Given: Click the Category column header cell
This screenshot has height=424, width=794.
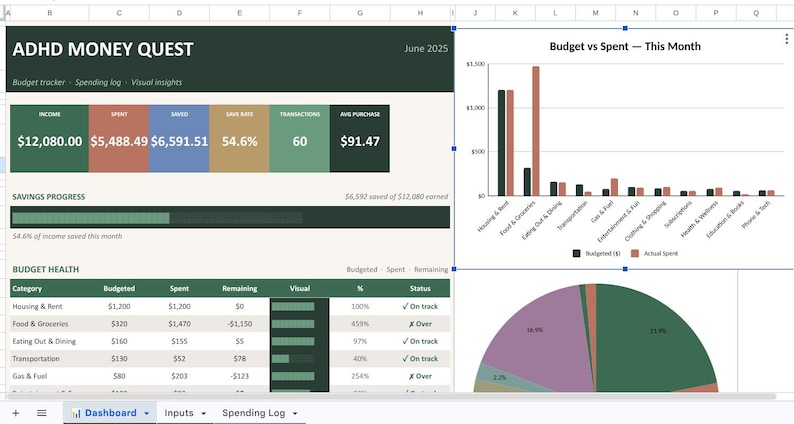Looking at the screenshot, I should pos(50,288).
